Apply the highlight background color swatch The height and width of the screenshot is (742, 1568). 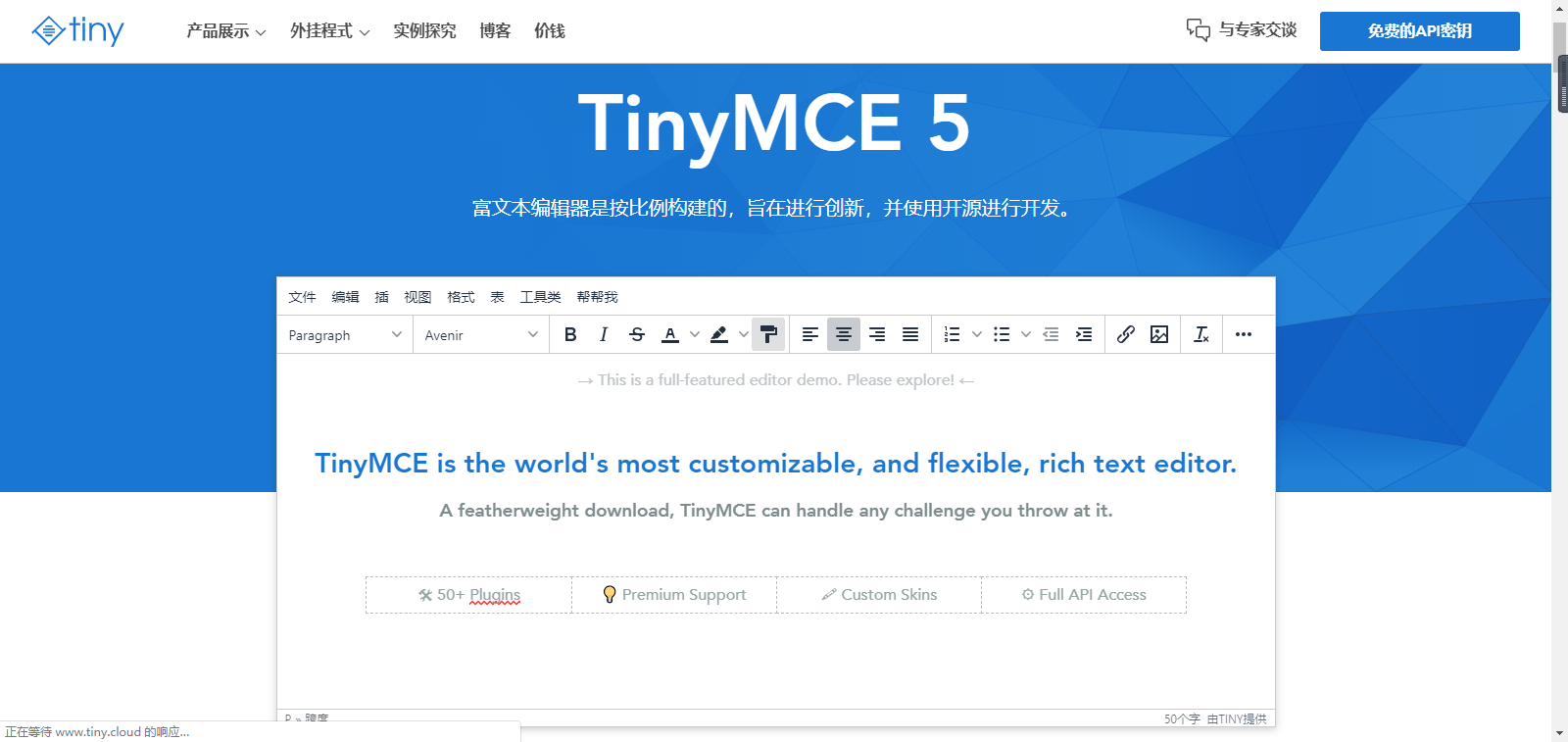tap(719, 334)
